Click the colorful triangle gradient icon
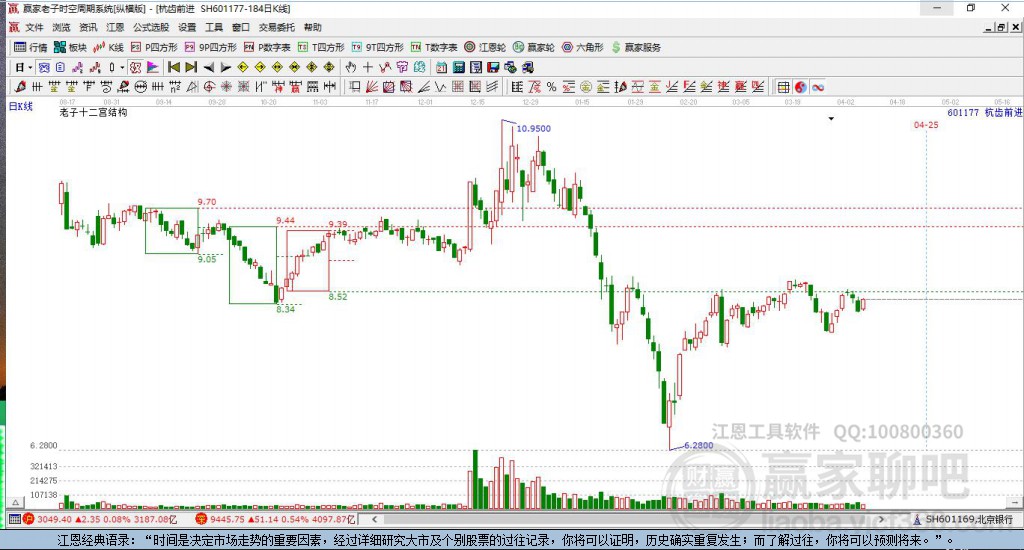The height and width of the screenshot is (550, 1024). click(152, 67)
